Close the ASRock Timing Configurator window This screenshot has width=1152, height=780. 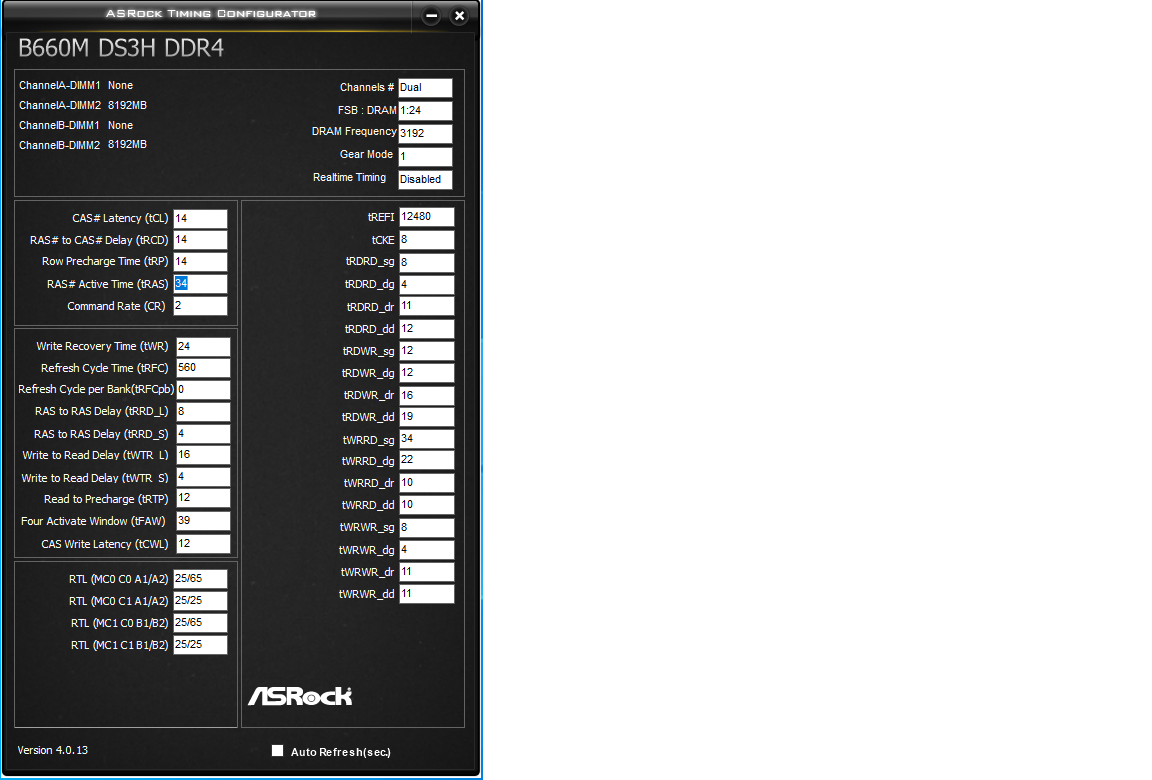(x=459, y=15)
